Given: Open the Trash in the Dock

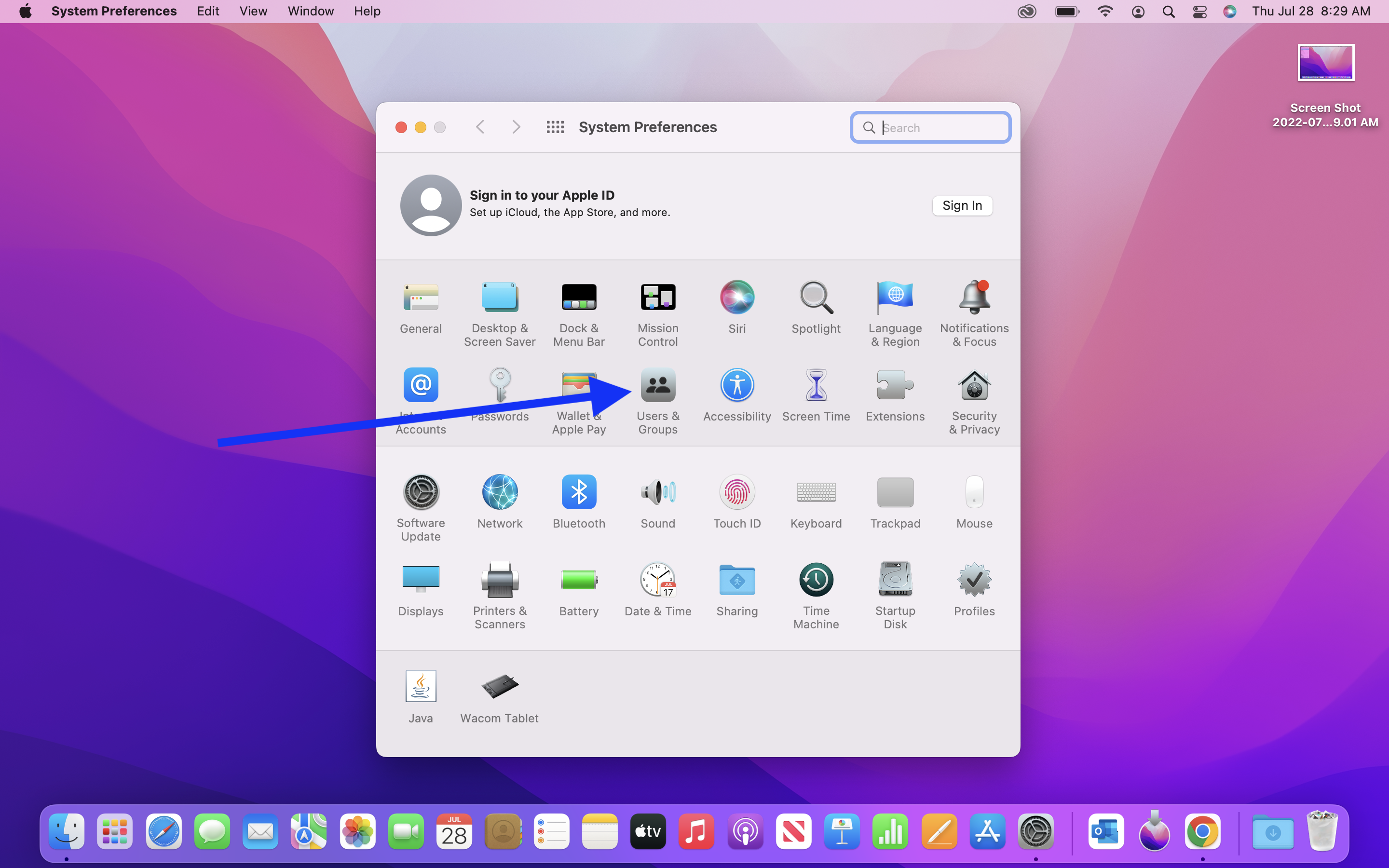Looking at the screenshot, I should coord(1322,831).
